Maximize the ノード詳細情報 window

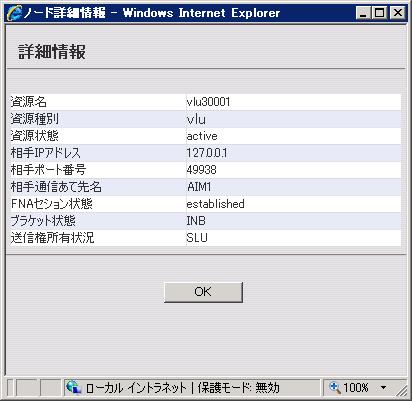coord(380,13)
